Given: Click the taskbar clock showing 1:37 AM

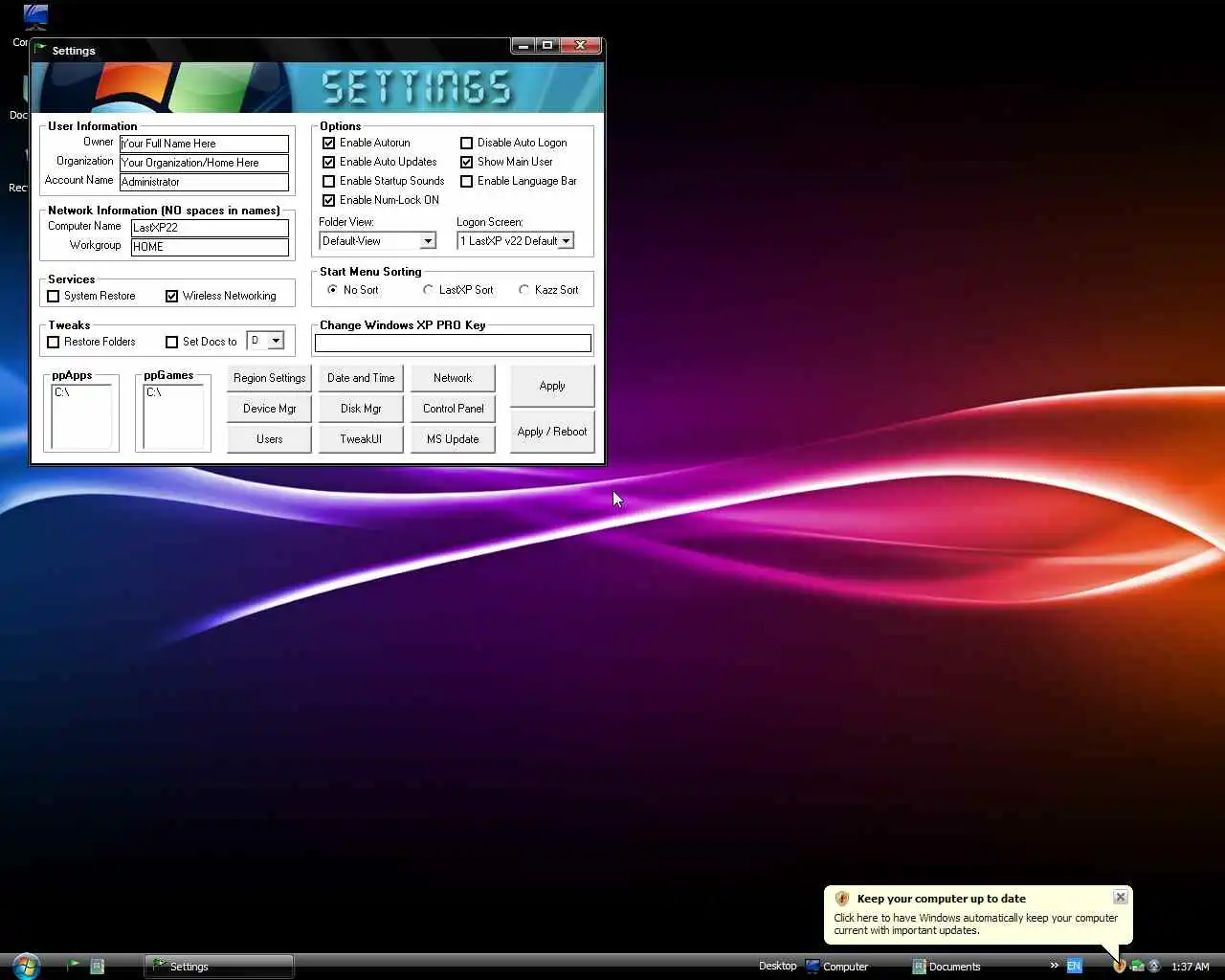Looking at the screenshot, I should pos(1190,967).
